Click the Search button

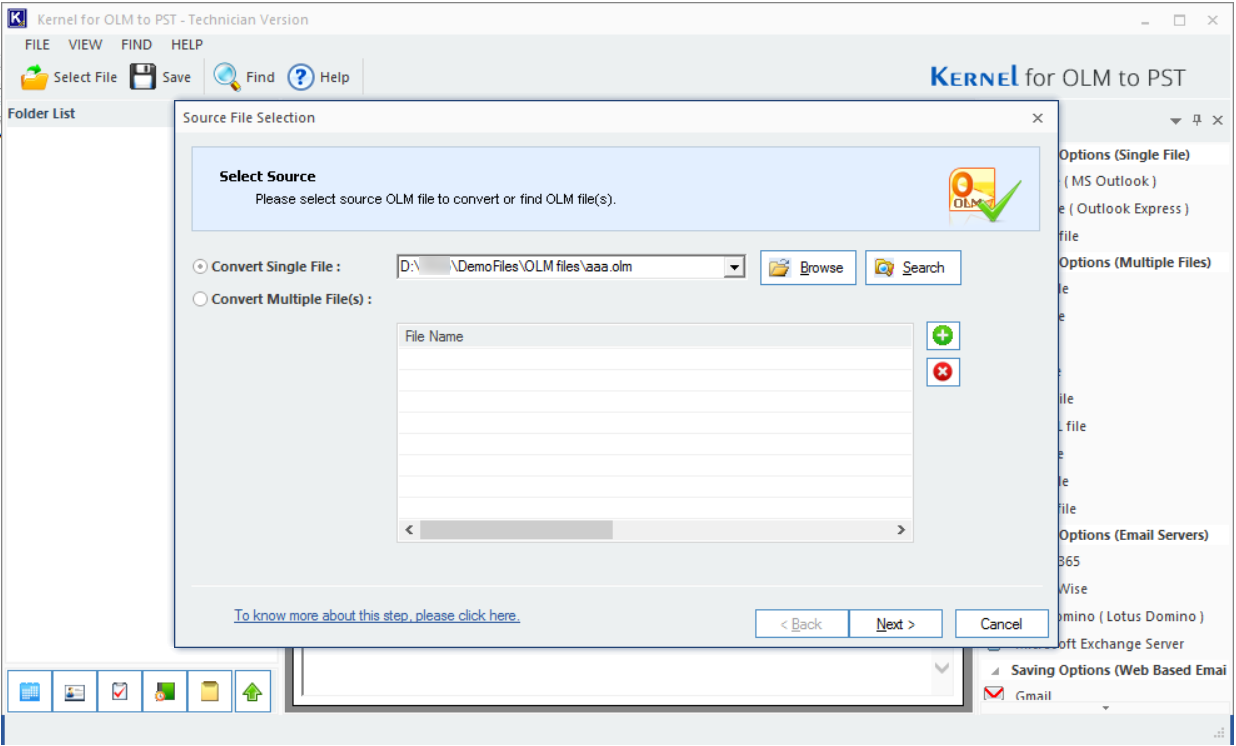[x=913, y=268]
